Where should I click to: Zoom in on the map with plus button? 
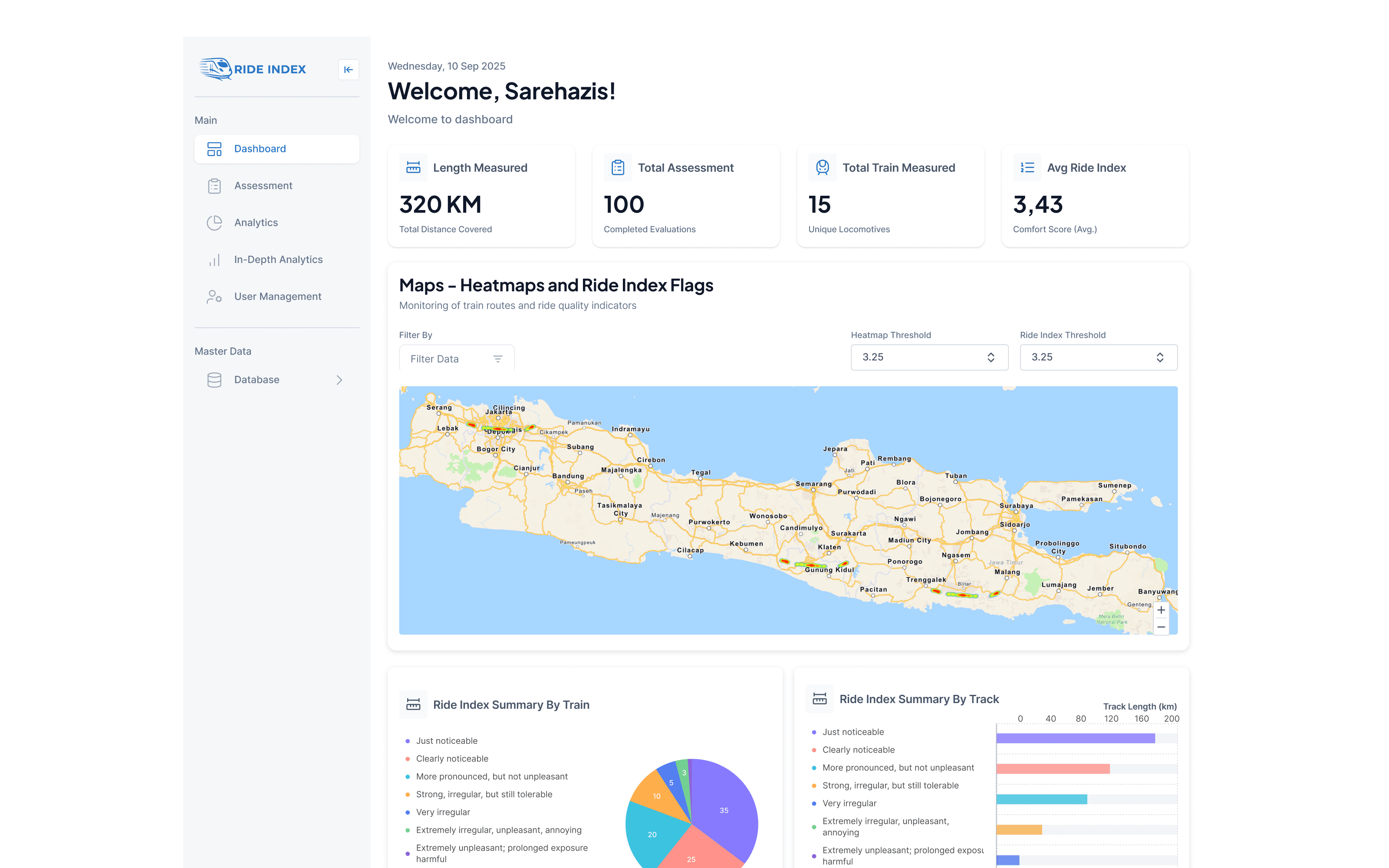(1161, 610)
